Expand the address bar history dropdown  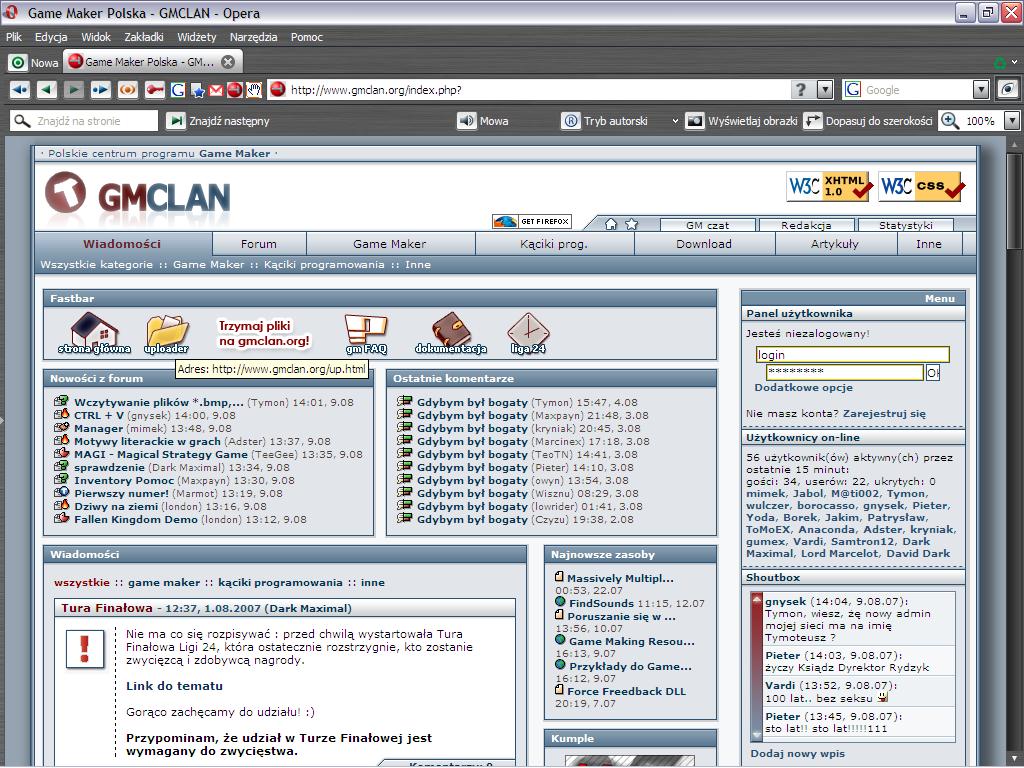click(x=825, y=90)
